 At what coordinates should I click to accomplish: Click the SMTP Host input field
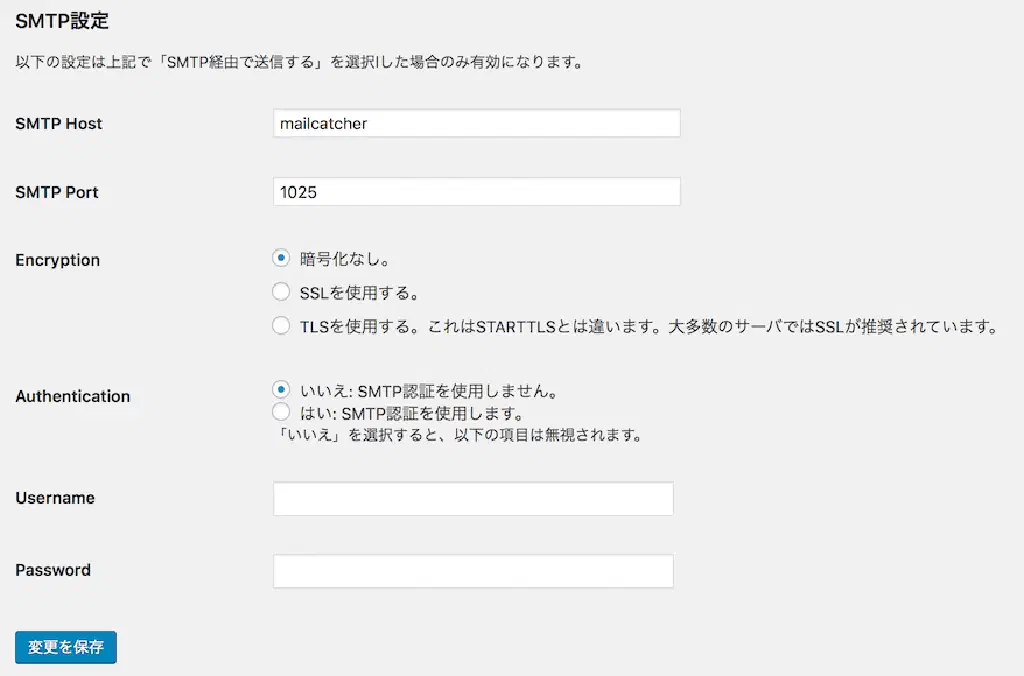(x=476, y=124)
